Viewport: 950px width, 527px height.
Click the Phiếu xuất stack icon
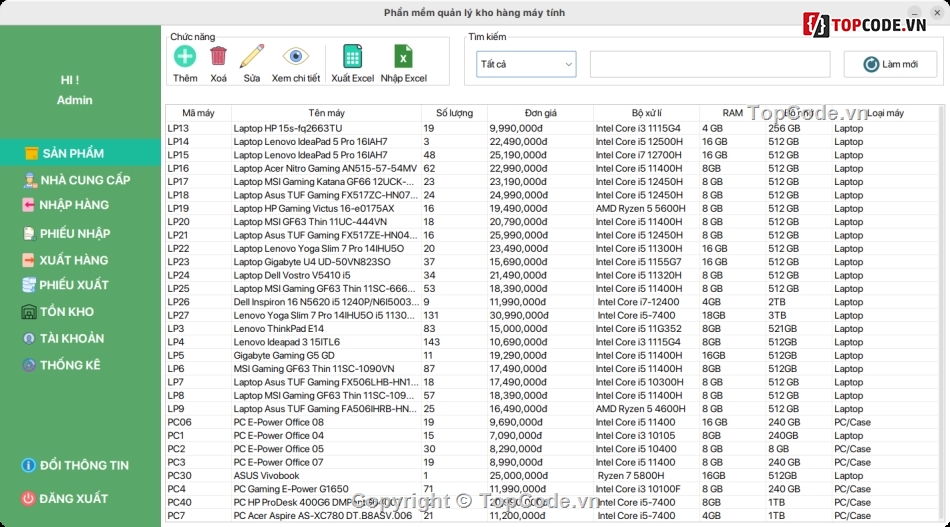28,285
